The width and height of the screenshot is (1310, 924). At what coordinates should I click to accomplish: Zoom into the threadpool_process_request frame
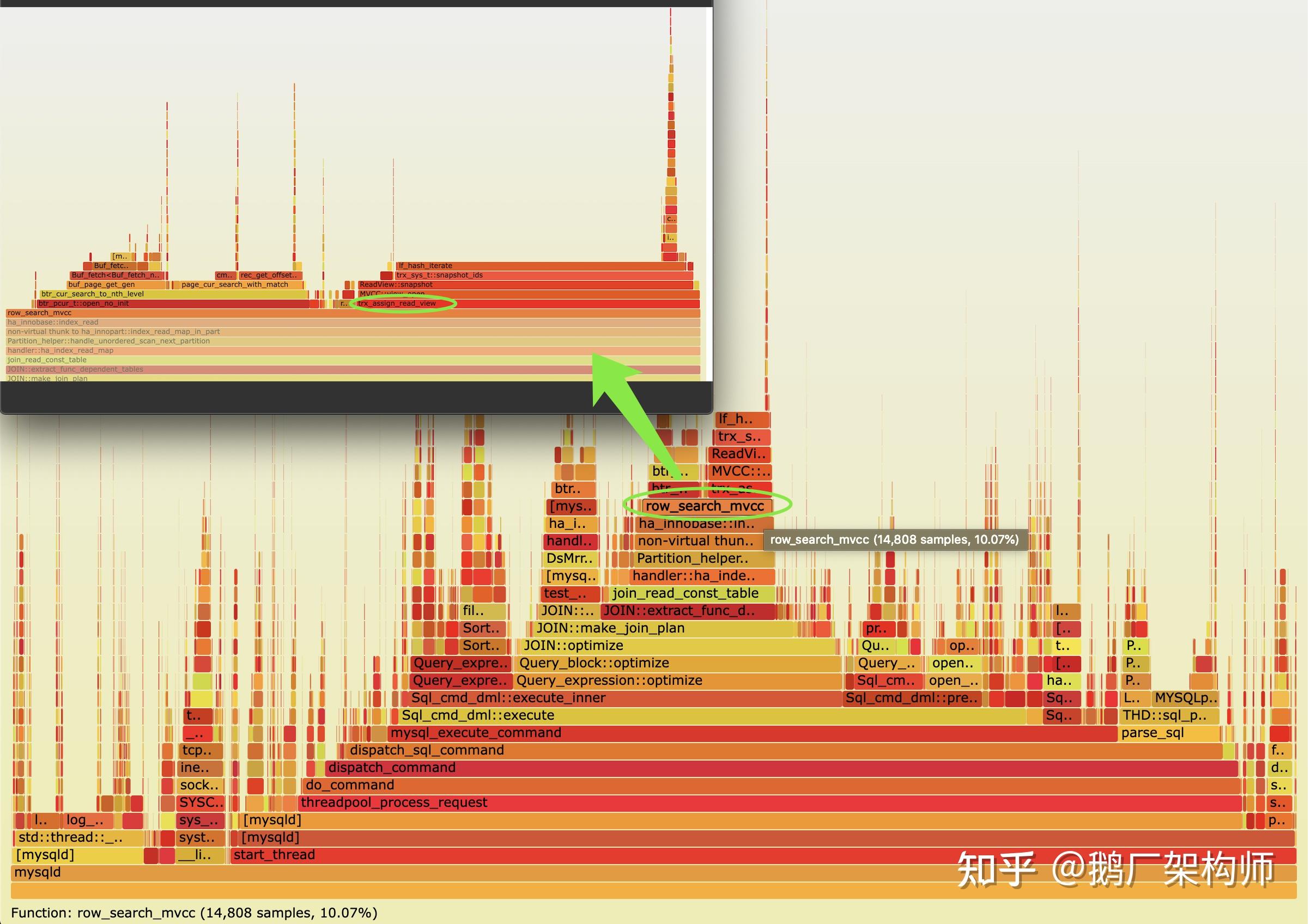(771, 803)
